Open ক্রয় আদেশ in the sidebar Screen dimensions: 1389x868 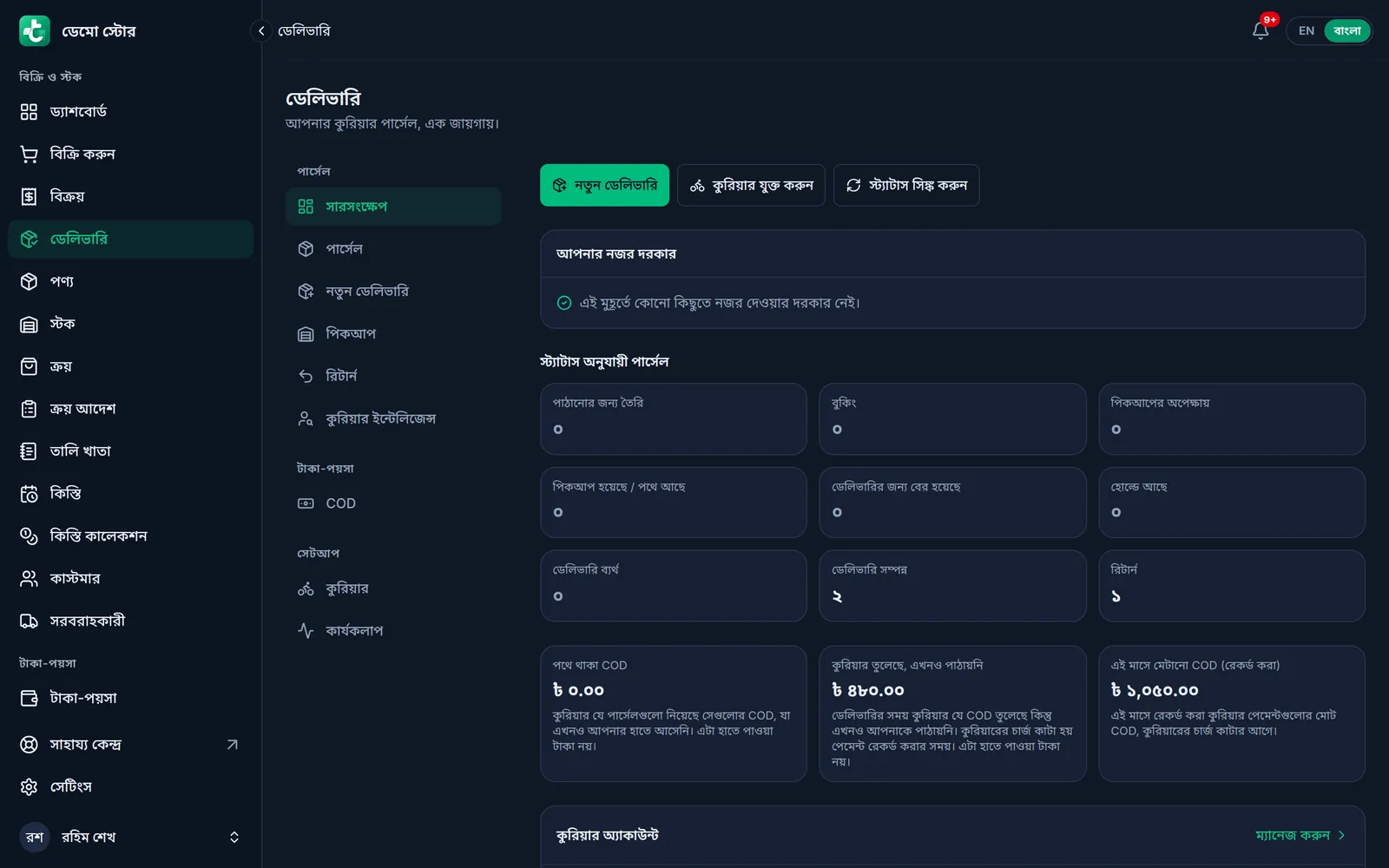point(130,409)
